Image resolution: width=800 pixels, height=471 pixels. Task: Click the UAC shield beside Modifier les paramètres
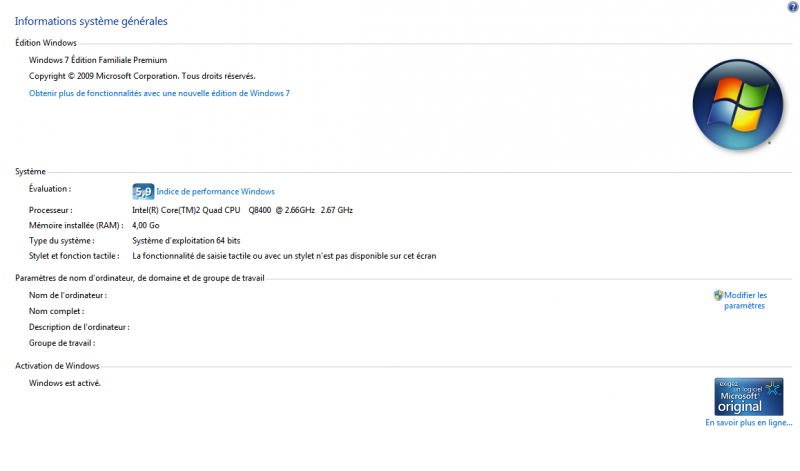718,295
